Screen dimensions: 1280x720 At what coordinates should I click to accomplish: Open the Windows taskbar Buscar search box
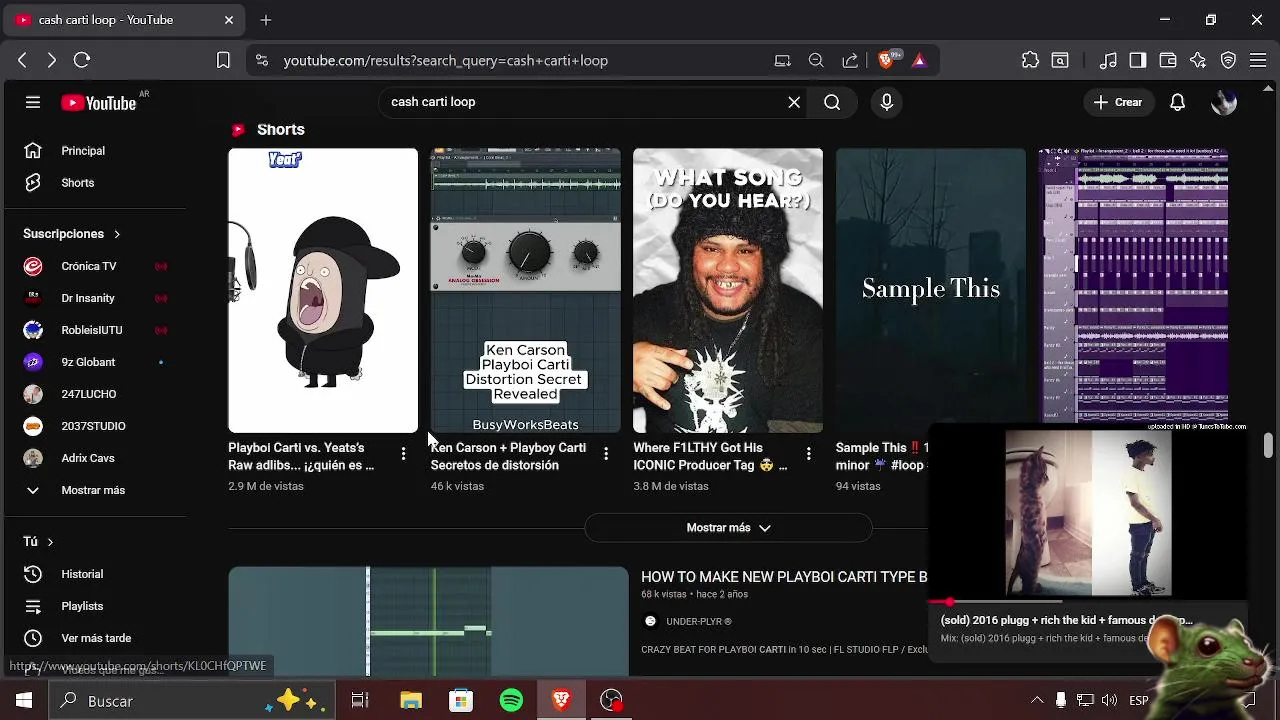tap(192, 700)
